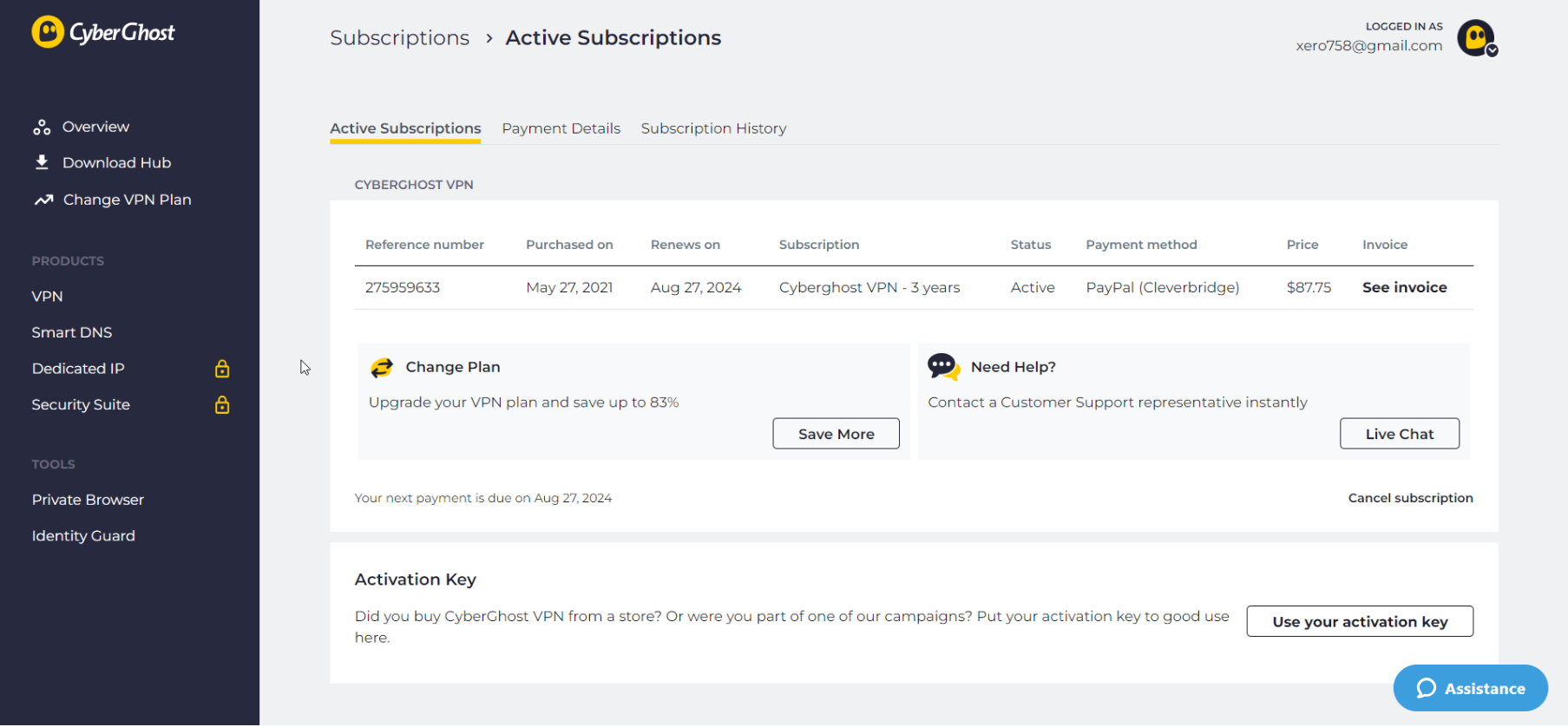This screenshot has height=727, width=1568.
Task: Select VPN under Products
Action: pos(47,297)
